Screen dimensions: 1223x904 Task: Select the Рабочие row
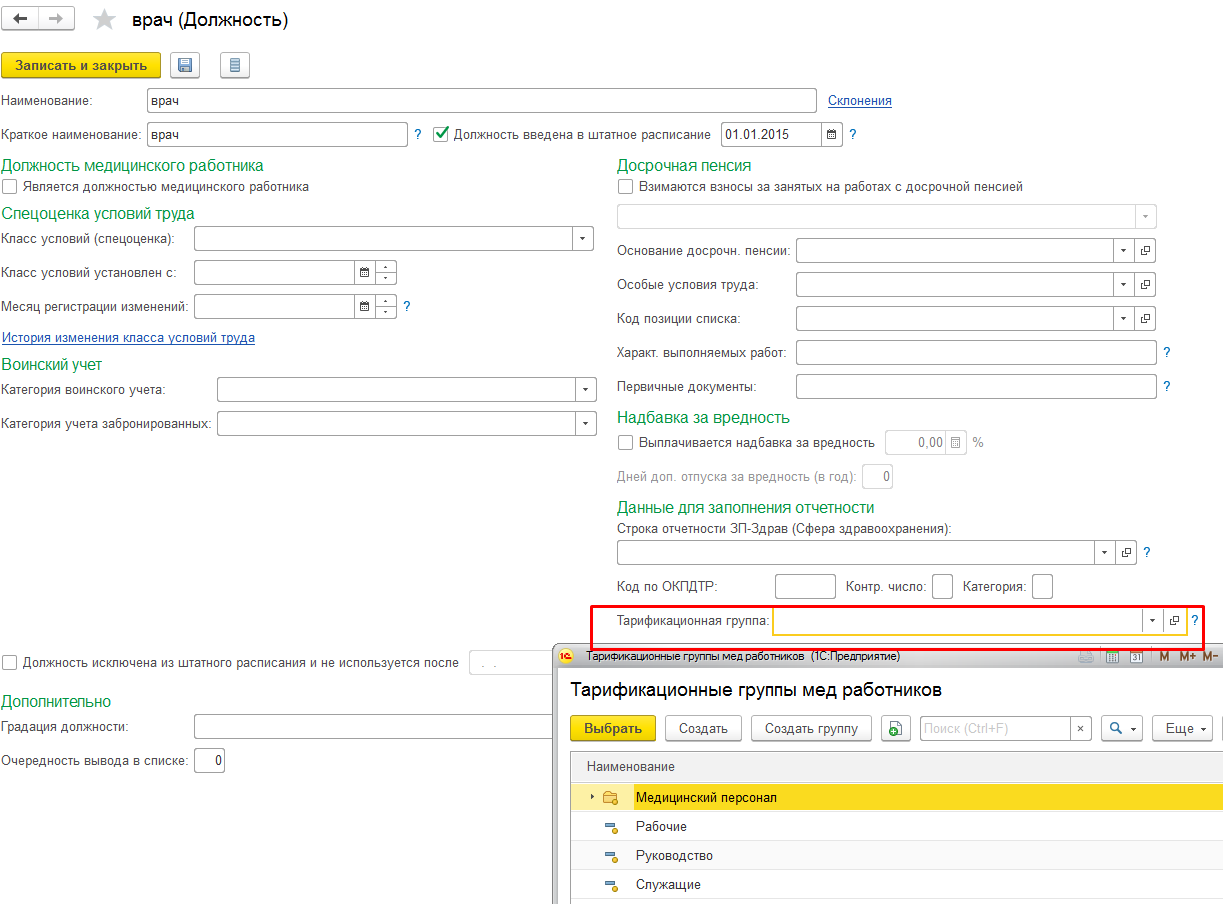pos(896,827)
